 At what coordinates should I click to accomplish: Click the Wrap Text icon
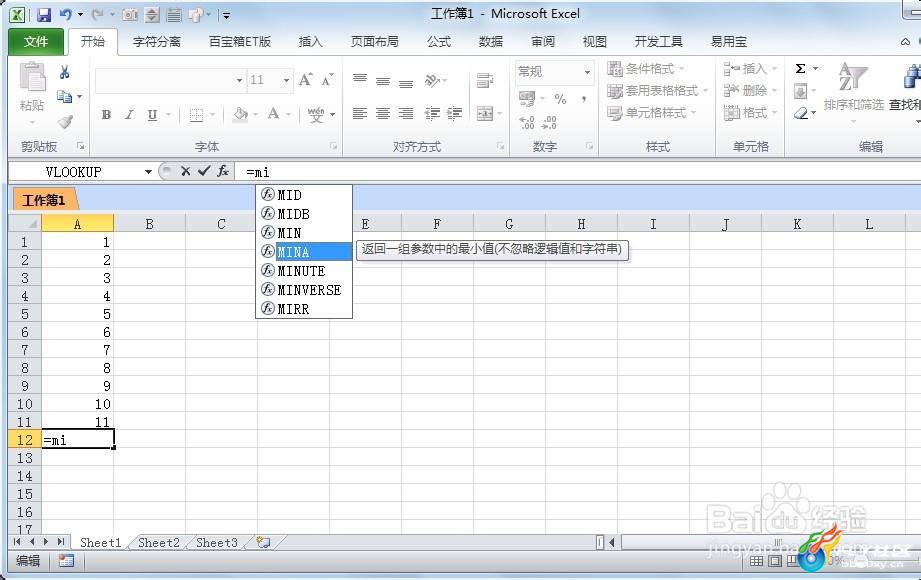[x=485, y=80]
